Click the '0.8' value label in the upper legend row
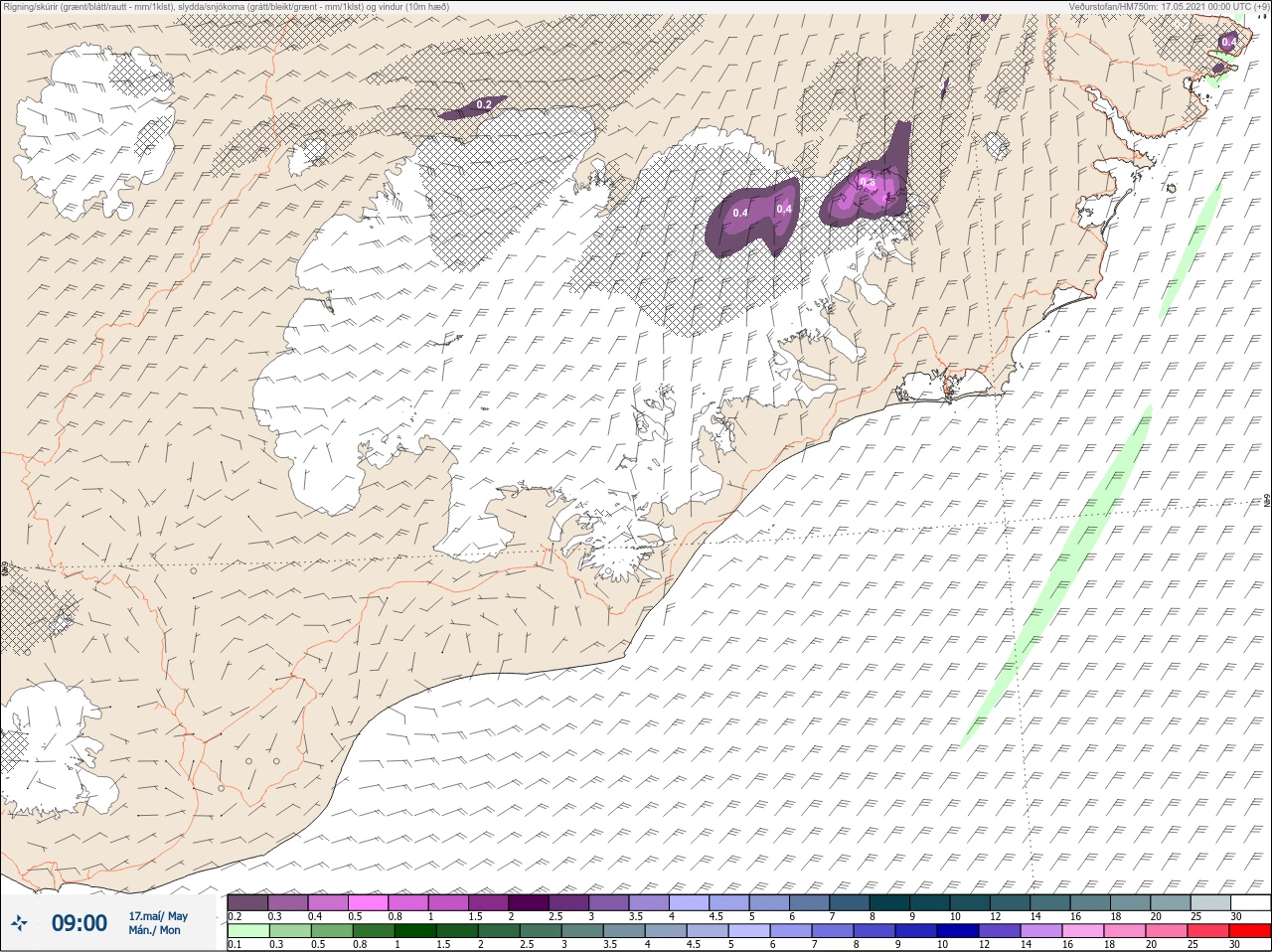Viewport: 1272px width, 952px height. 397,916
